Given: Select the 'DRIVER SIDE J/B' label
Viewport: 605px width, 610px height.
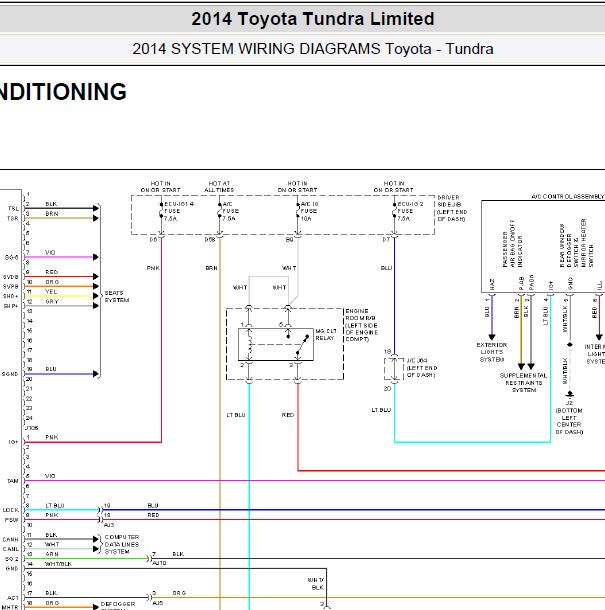Looking at the screenshot, I should pos(452,208).
